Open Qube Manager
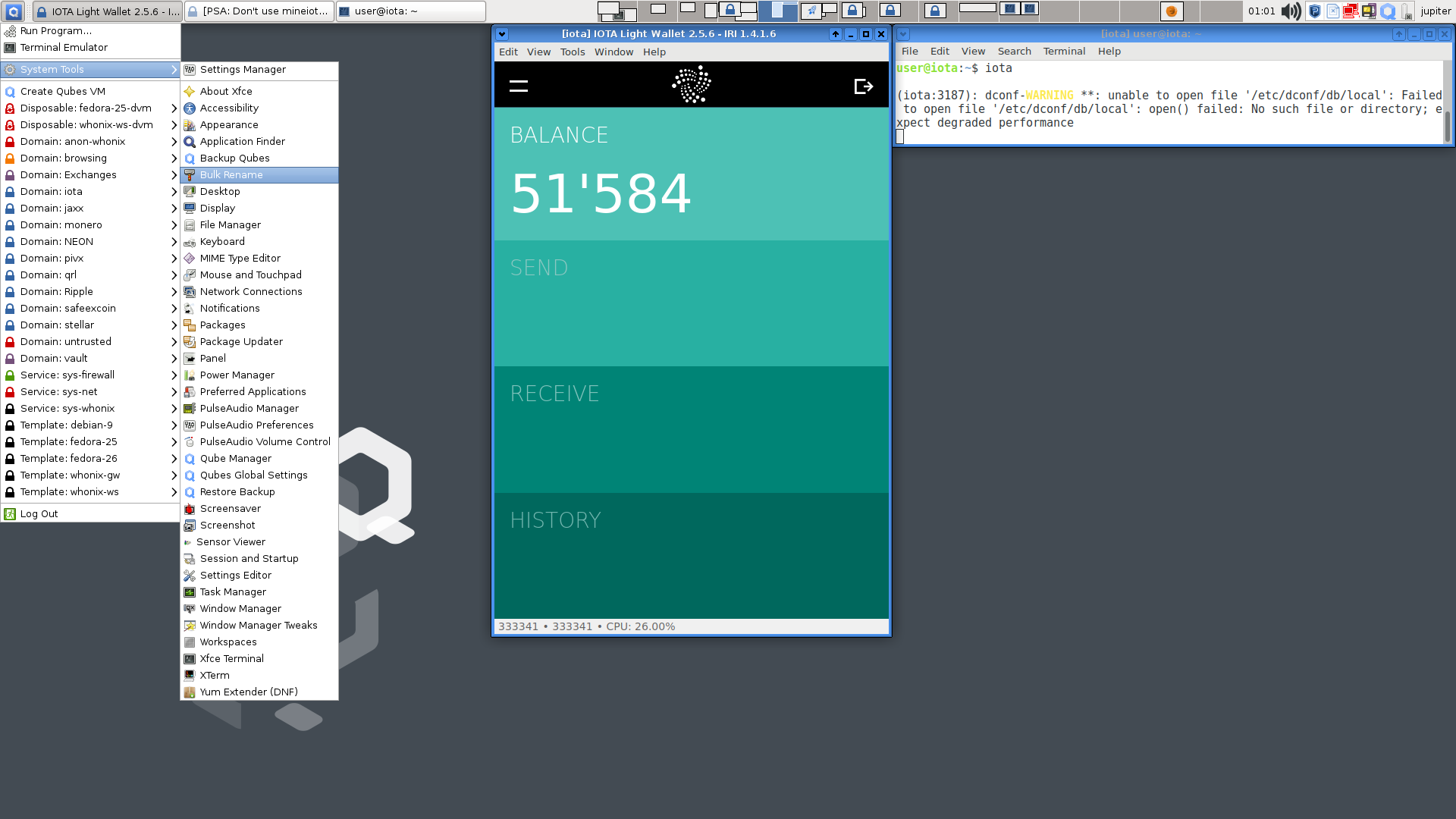Image resolution: width=1456 pixels, height=819 pixels. pos(259,459)
